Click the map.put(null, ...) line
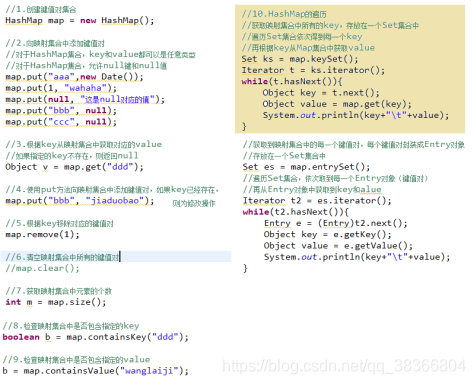Screen dimensions: 475x384 [x=85, y=100]
